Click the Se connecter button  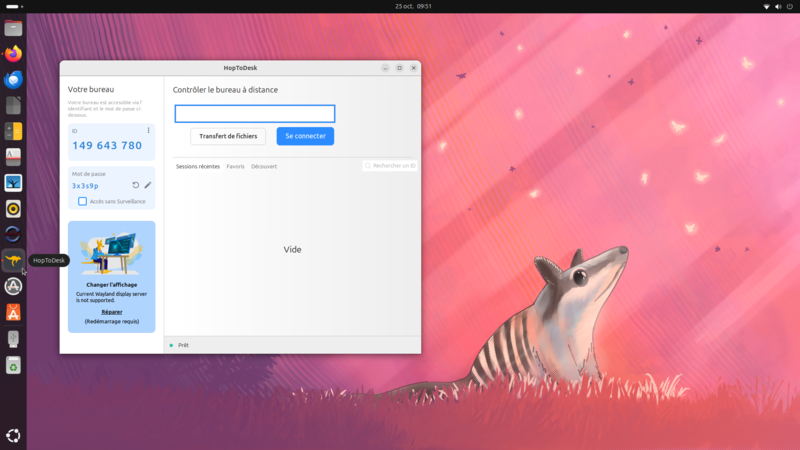click(305, 136)
